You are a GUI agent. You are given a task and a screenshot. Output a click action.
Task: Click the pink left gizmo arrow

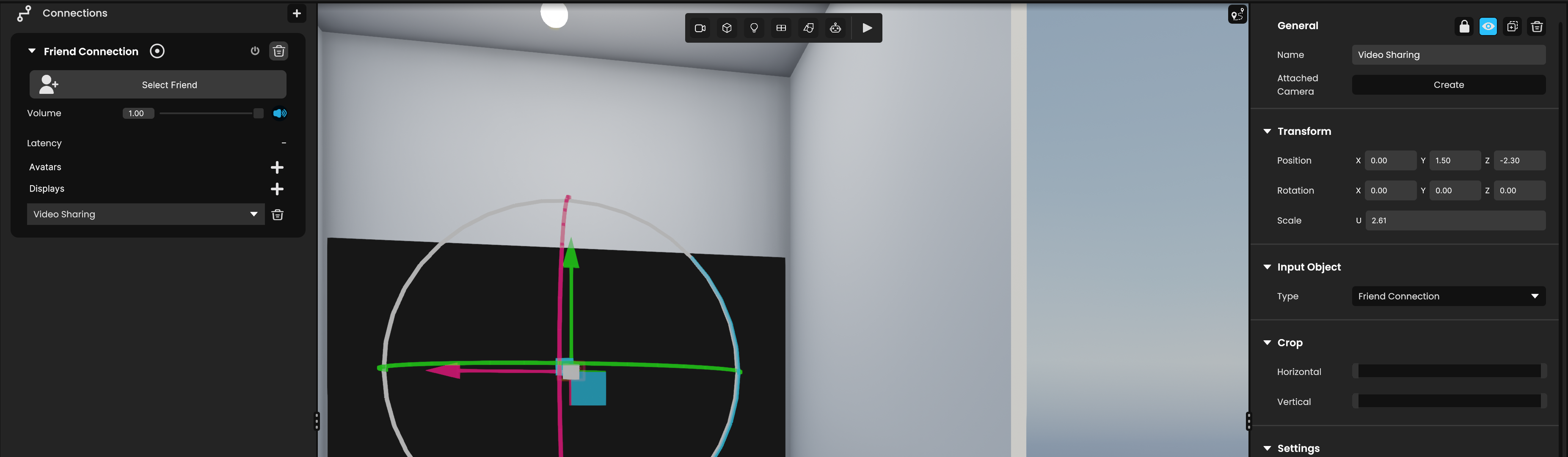click(x=443, y=370)
